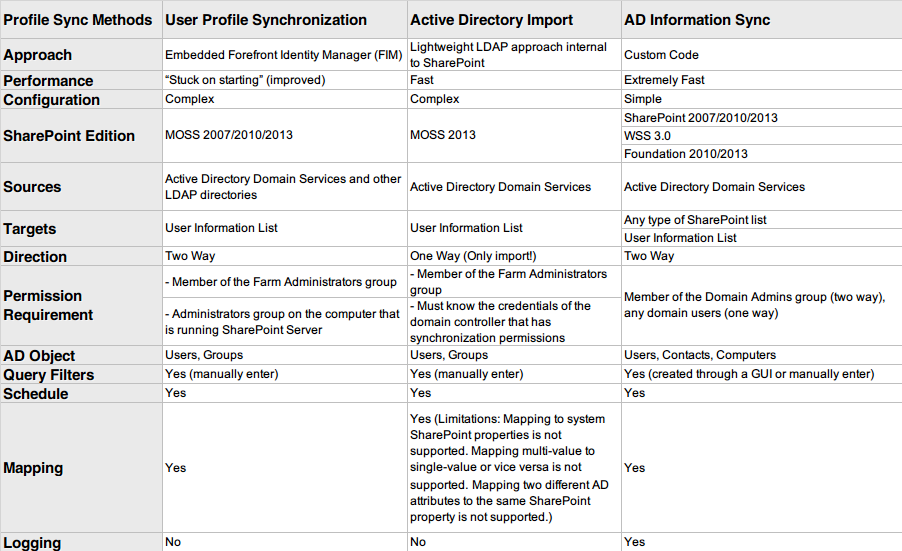The height and width of the screenshot is (551, 902).
Task: Click the 'User Profile Synchronization' column header
Action: pos(285,20)
